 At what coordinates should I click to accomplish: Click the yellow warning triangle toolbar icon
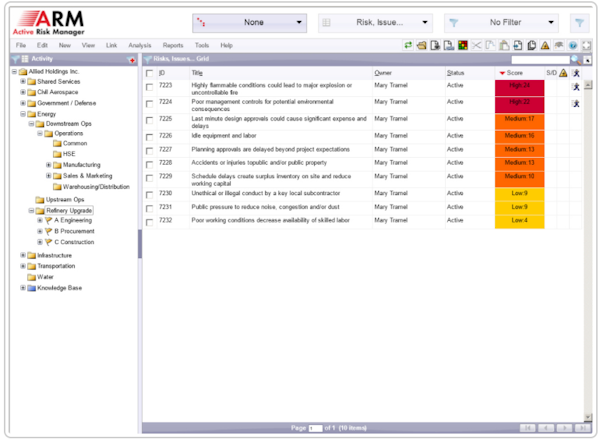click(x=545, y=46)
